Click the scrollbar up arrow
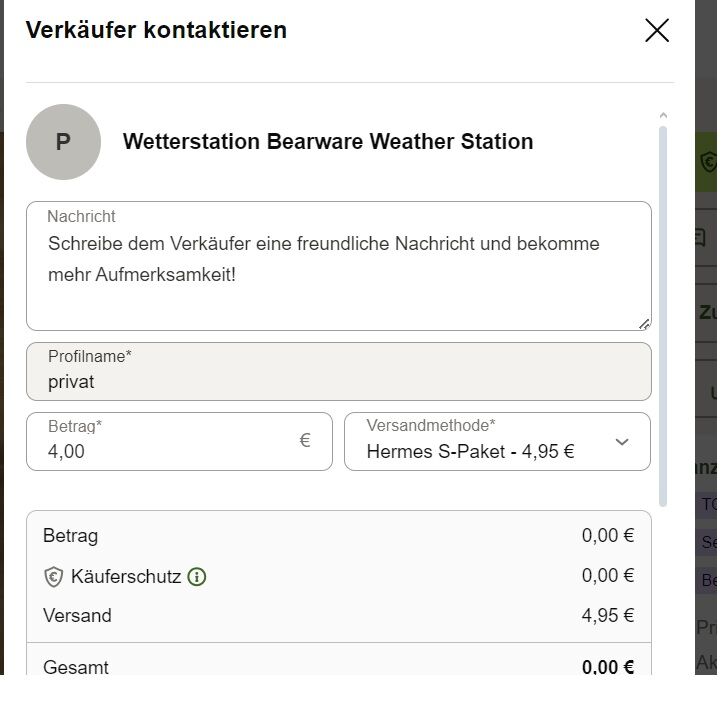This screenshot has height=728, width=724. [x=663, y=115]
